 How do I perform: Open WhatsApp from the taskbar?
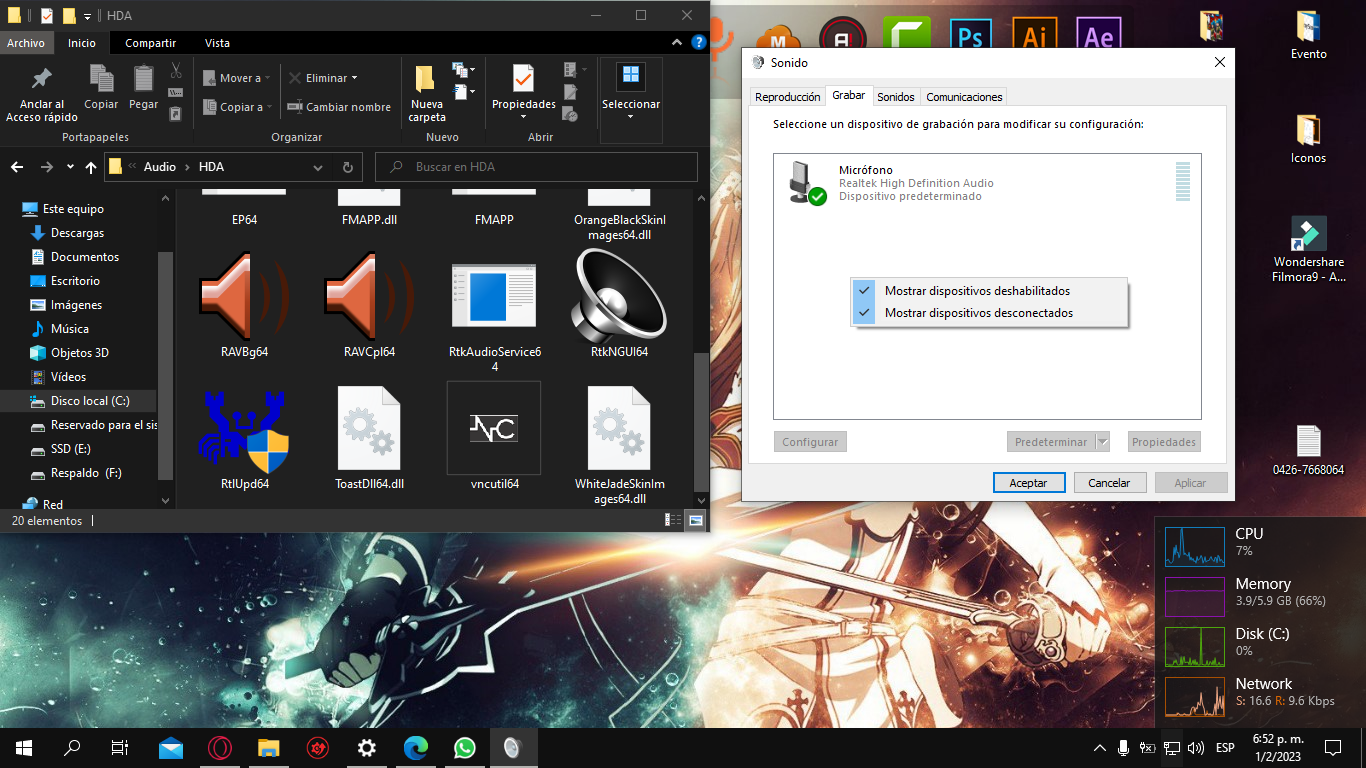[x=464, y=747]
